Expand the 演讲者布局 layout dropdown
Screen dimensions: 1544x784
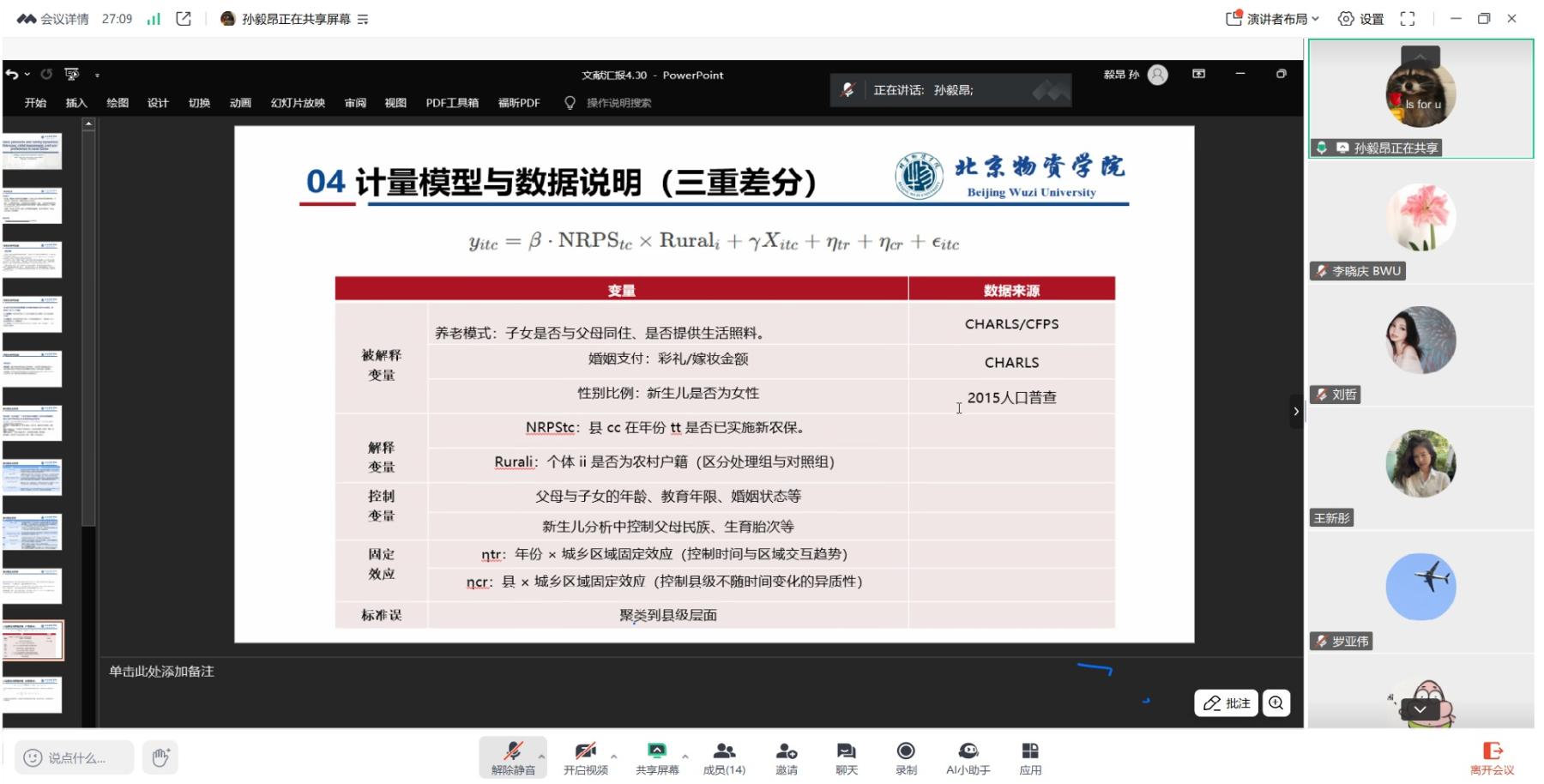[x=1274, y=19]
